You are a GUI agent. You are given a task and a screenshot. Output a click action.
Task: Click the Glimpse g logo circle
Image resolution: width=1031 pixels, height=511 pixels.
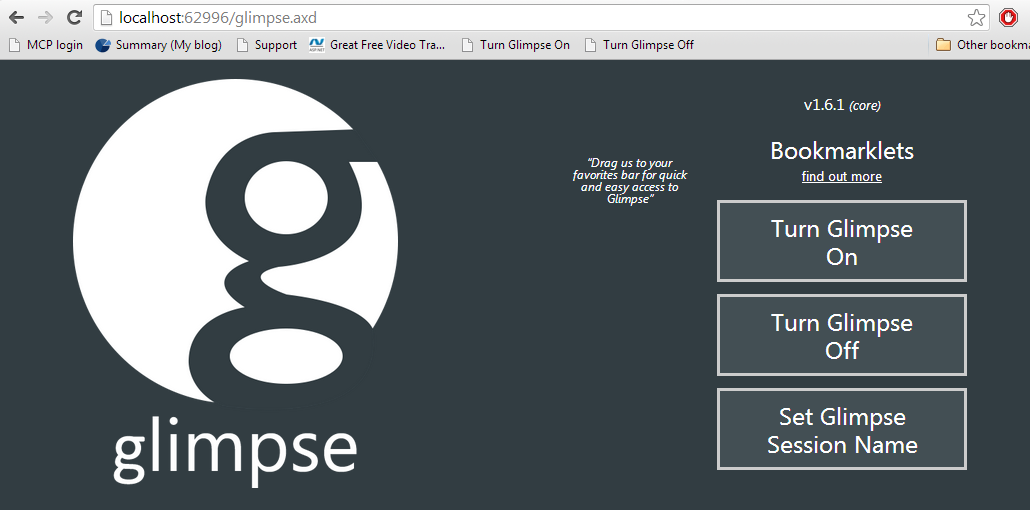(235, 241)
